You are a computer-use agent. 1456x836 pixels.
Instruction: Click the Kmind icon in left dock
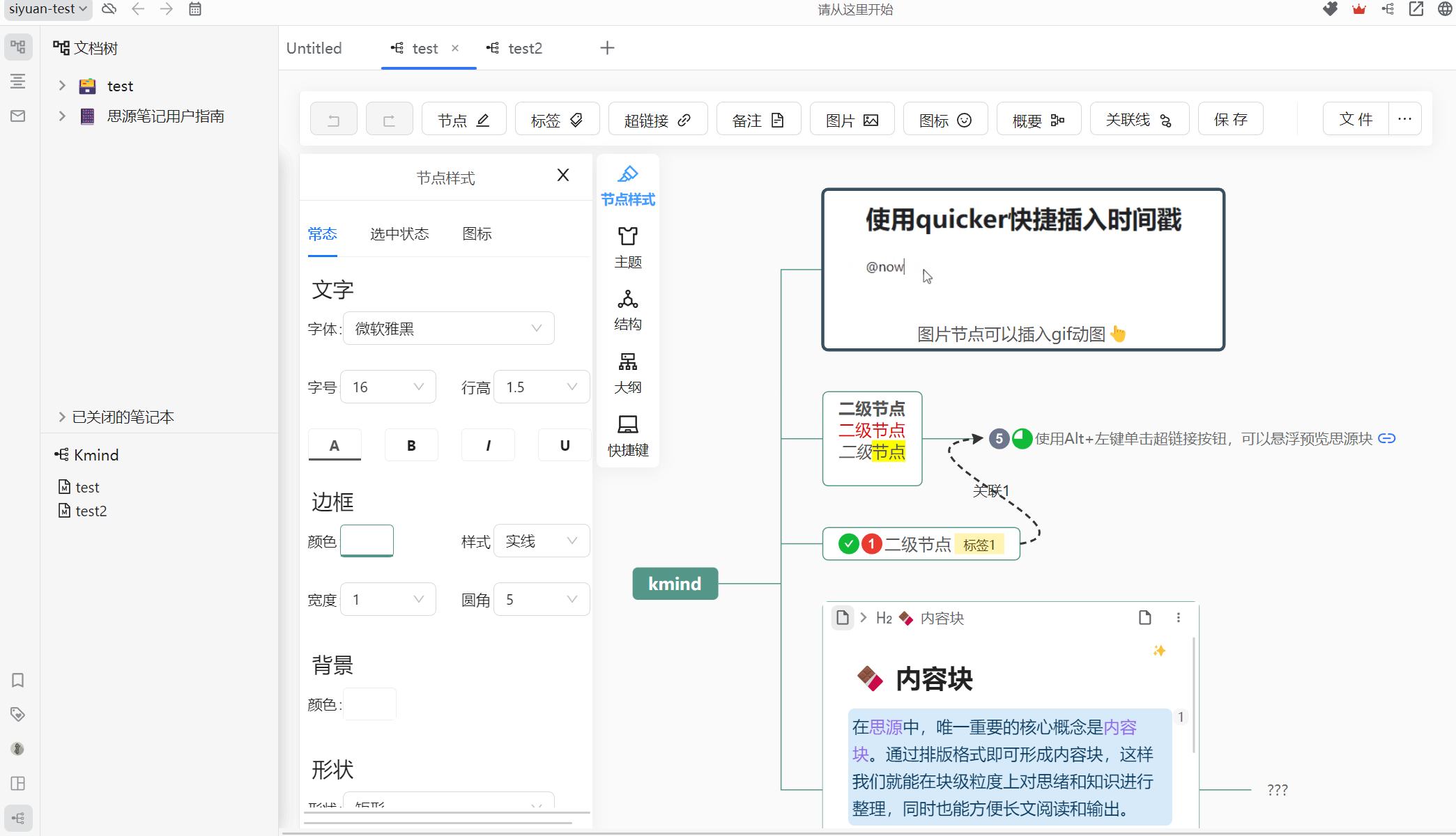pyautogui.click(x=18, y=818)
